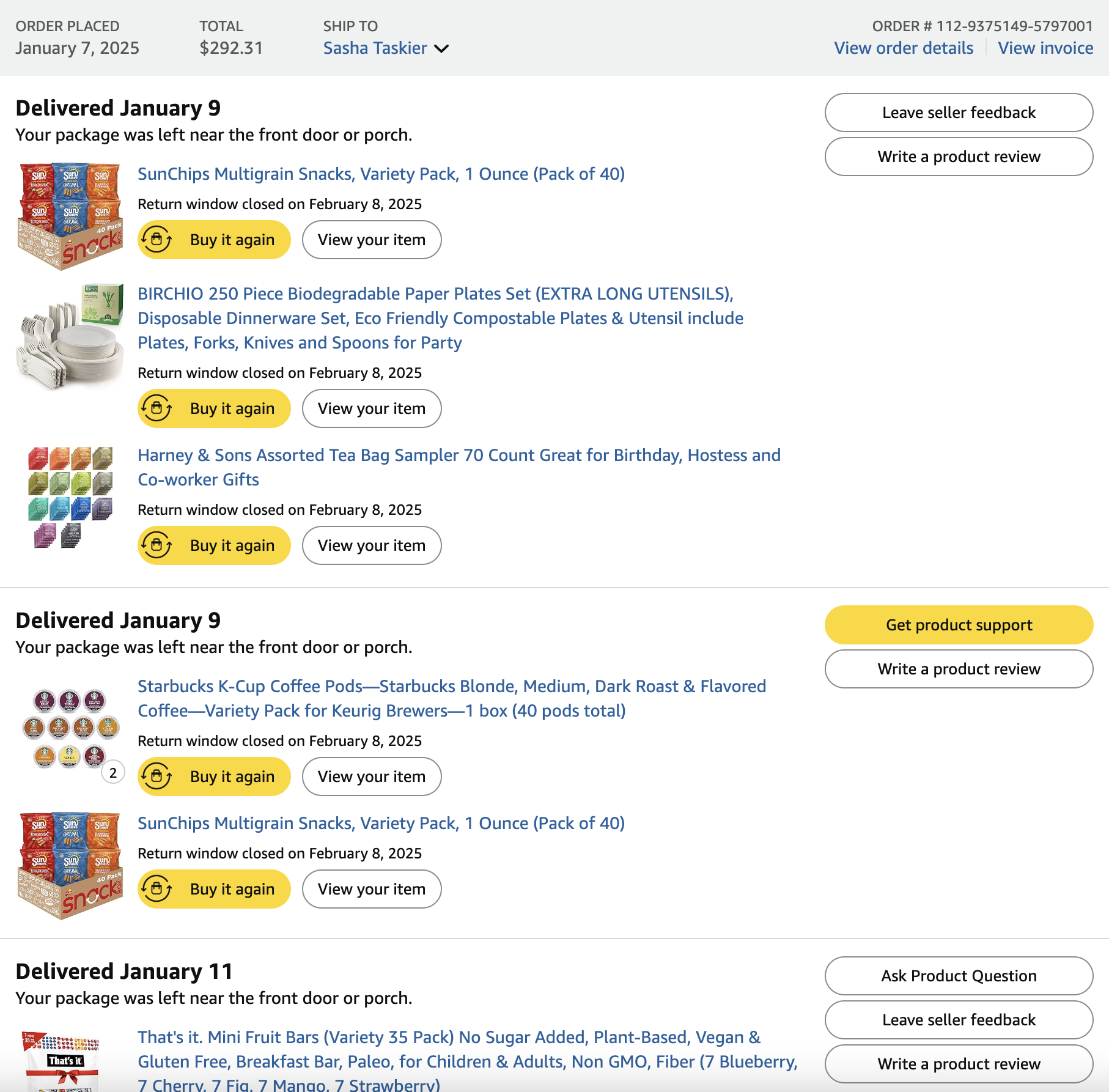This screenshot has width=1109, height=1092.
Task: Open View order details link
Action: (x=904, y=48)
